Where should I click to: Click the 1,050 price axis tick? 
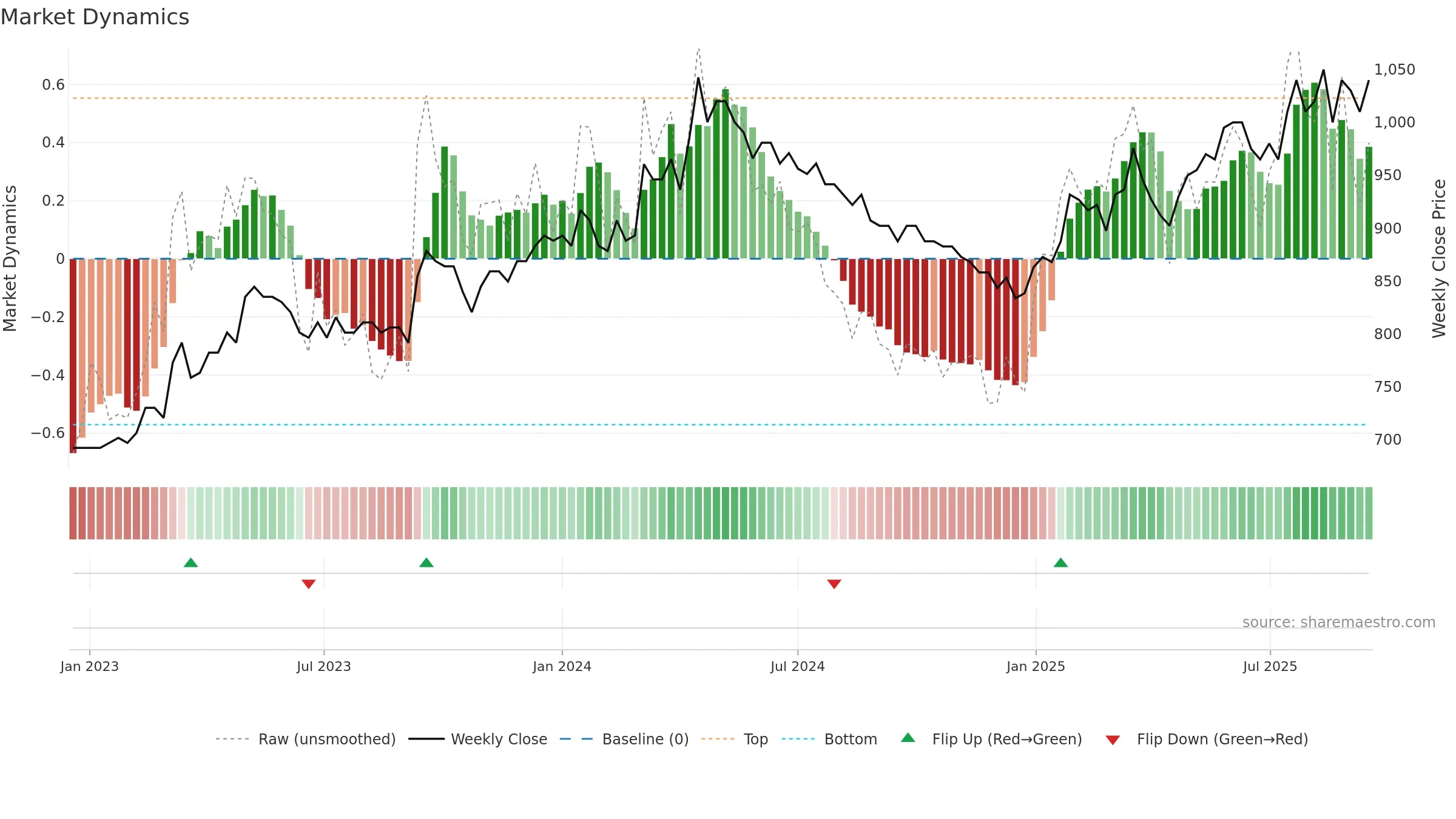click(1395, 70)
